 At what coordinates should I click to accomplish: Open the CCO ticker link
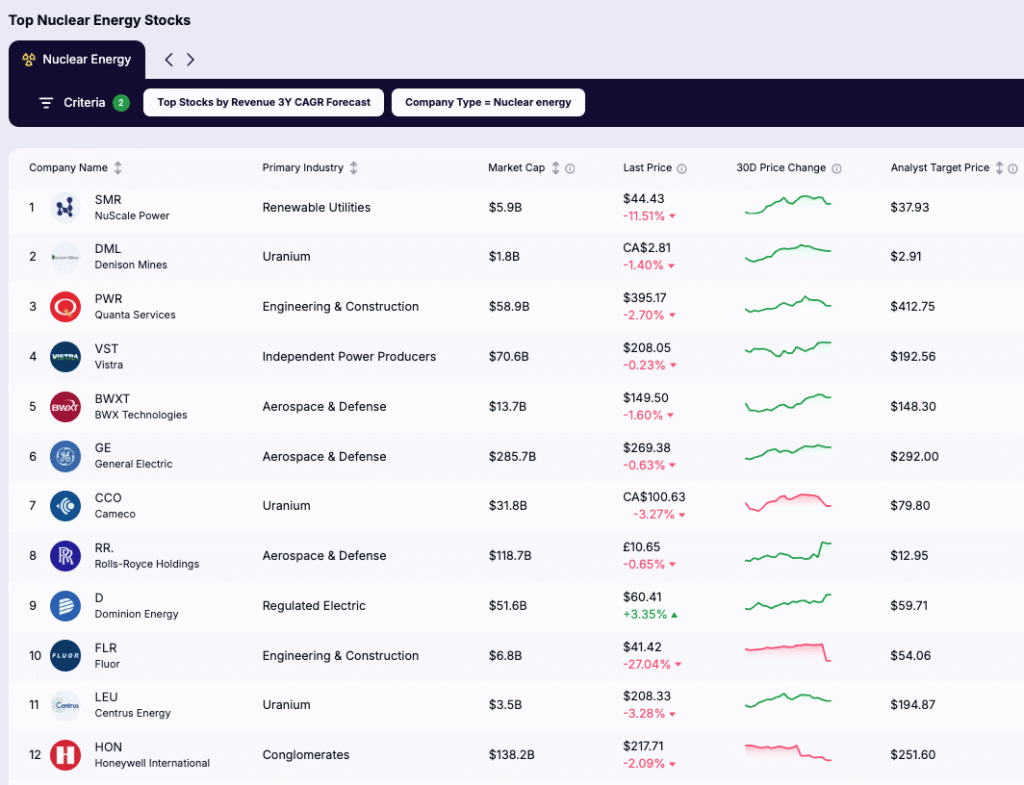(x=108, y=498)
